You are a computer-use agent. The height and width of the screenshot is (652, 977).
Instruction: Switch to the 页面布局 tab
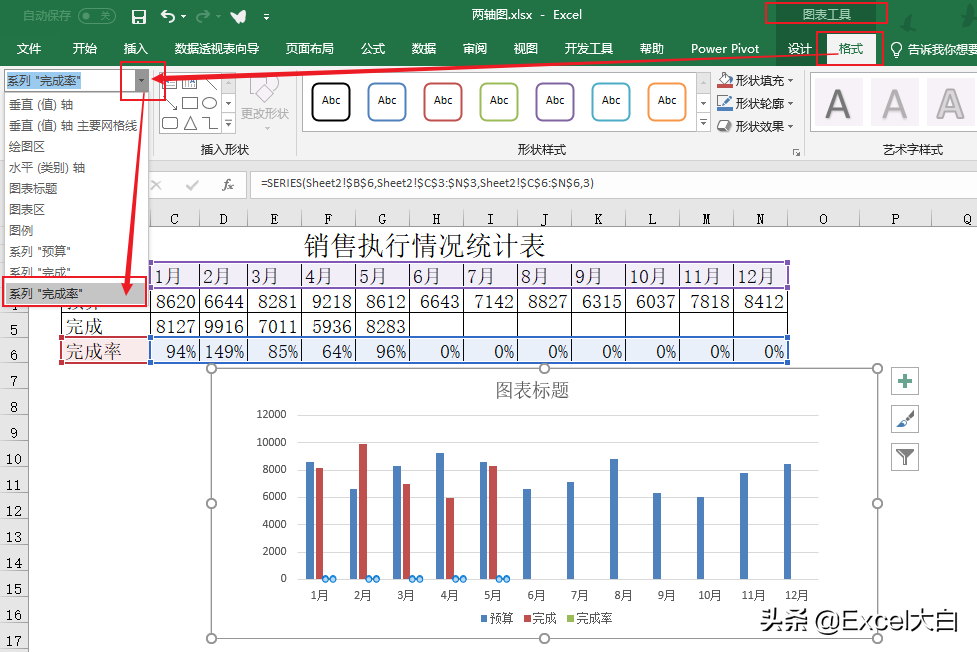tap(309, 49)
